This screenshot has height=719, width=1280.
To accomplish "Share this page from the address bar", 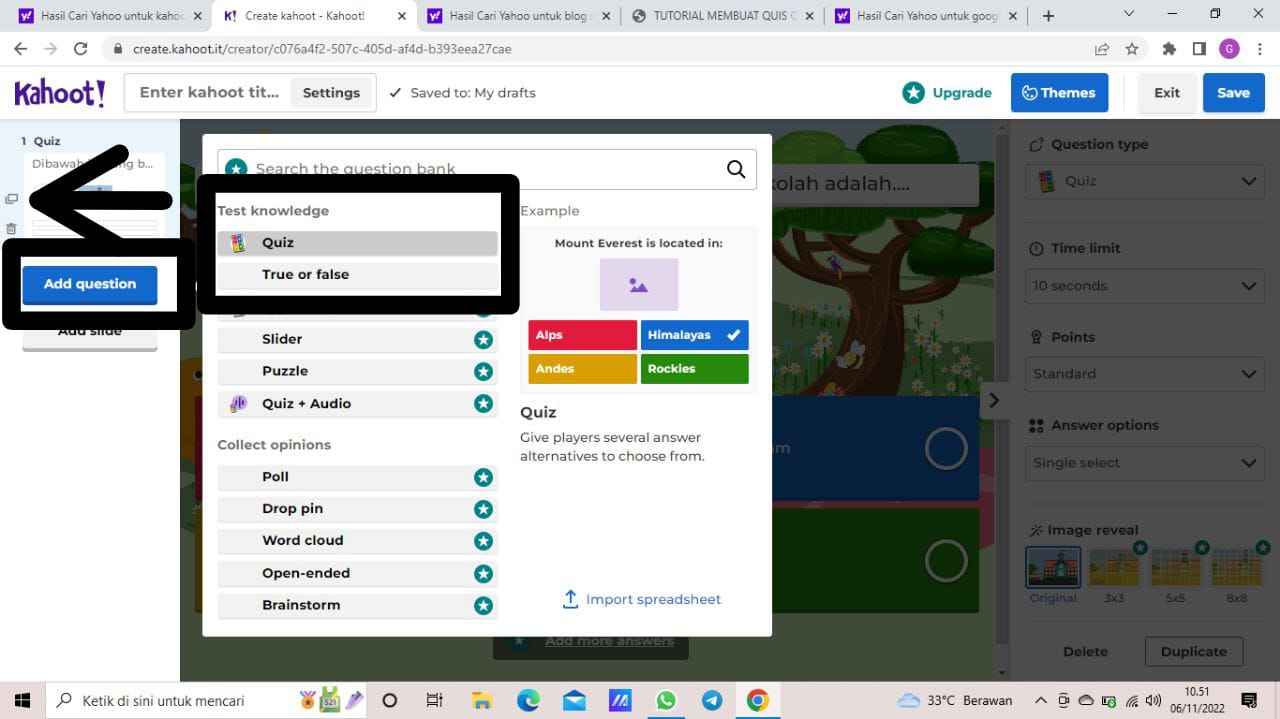I will tap(1102, 49).
